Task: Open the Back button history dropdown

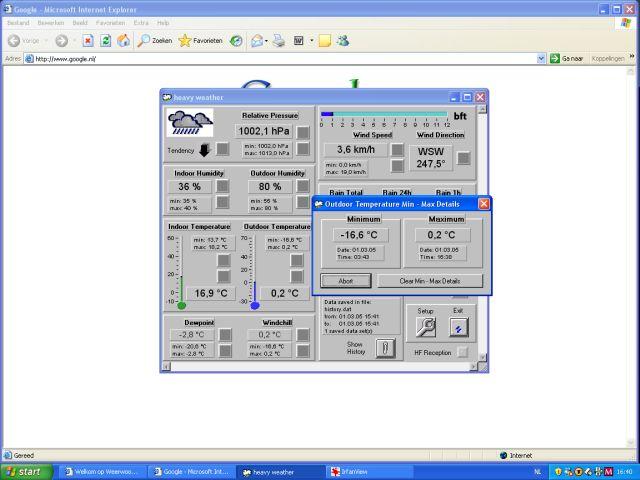Action: point(46,41)
